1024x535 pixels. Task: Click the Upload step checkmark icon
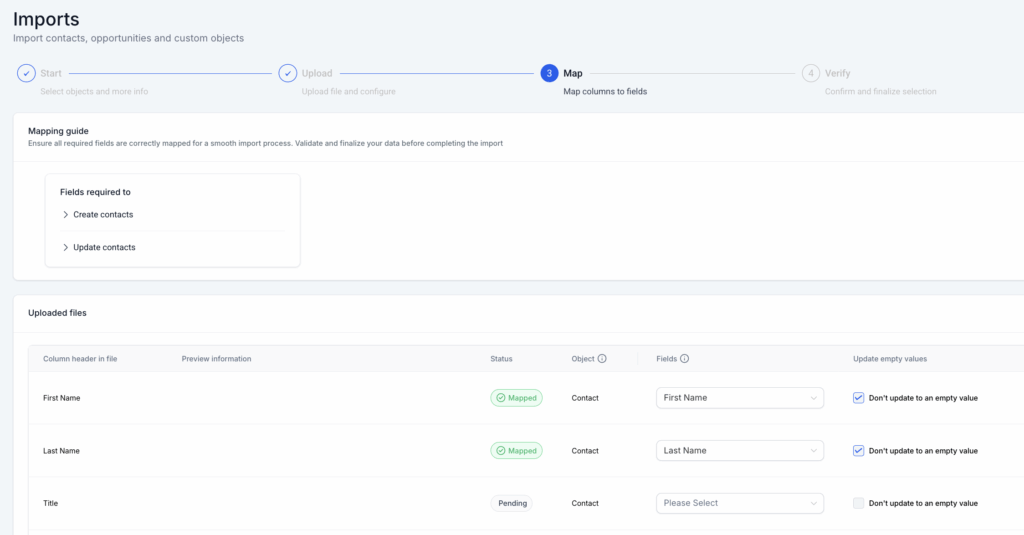coord(287,73)
